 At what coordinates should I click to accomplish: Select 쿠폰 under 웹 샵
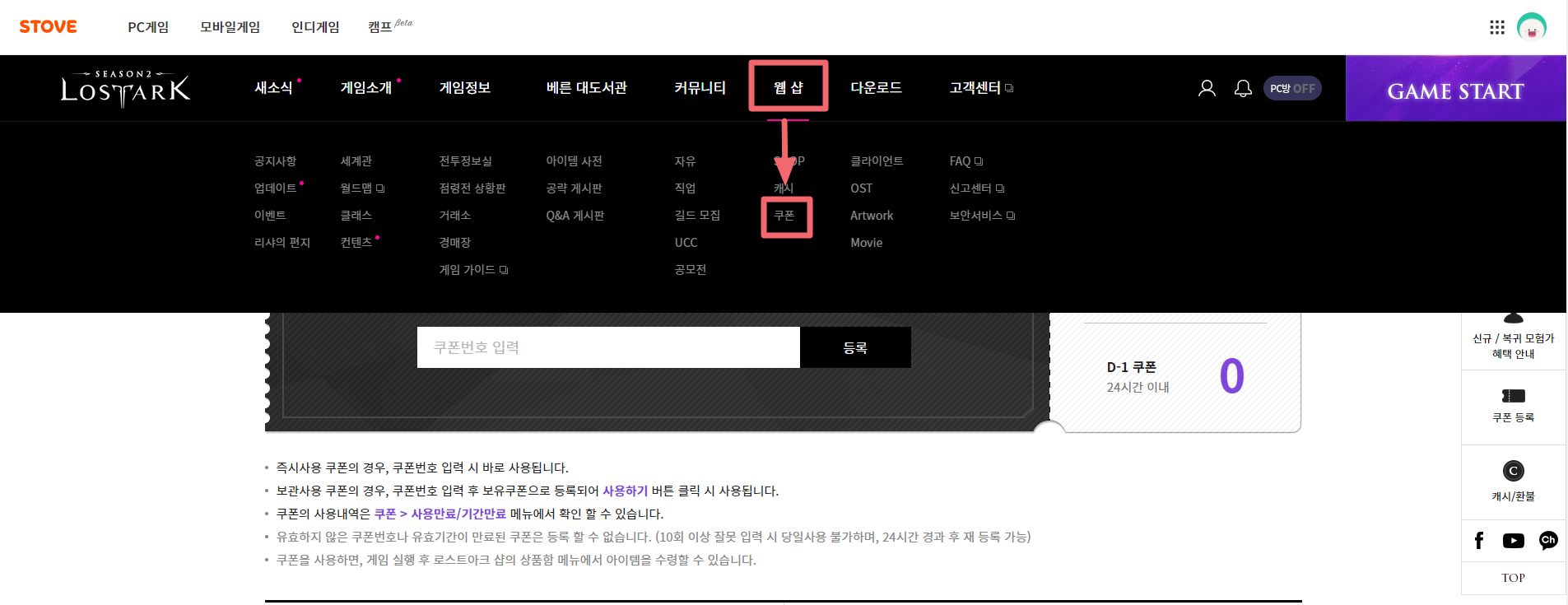point(784,216)
